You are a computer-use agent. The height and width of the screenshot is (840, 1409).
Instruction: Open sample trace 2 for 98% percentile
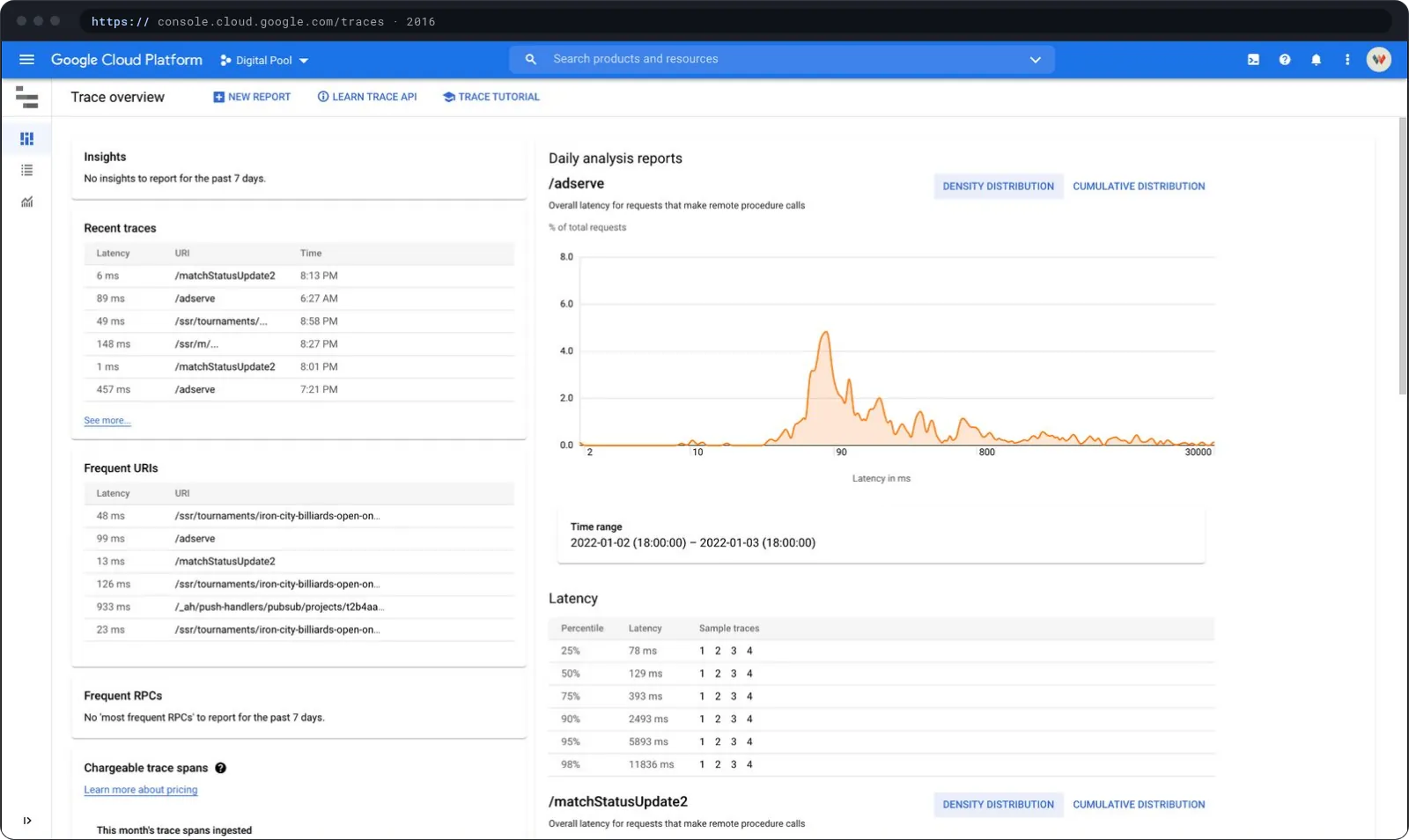(x=718, y=765)
